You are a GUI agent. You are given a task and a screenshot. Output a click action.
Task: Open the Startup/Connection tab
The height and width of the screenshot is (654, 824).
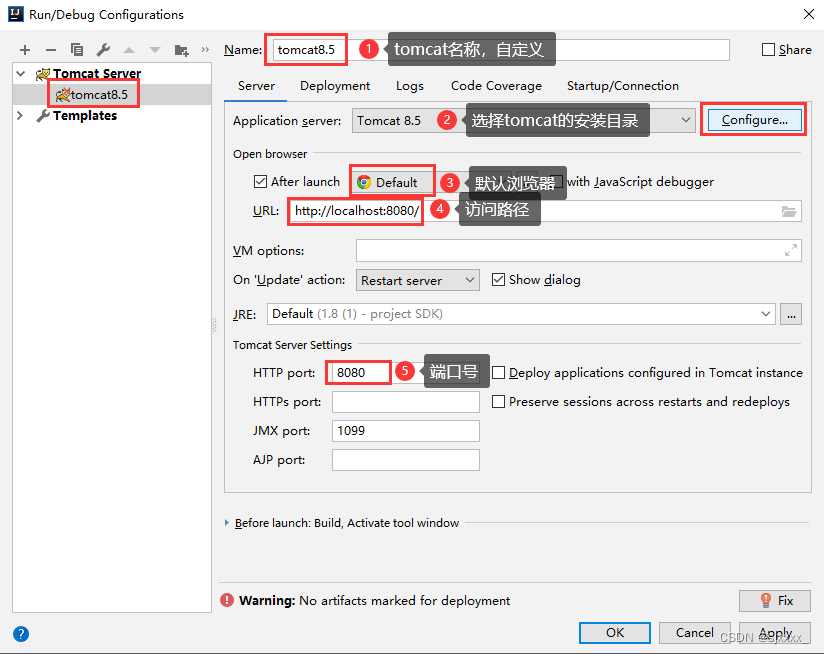(x=623, y=86)
